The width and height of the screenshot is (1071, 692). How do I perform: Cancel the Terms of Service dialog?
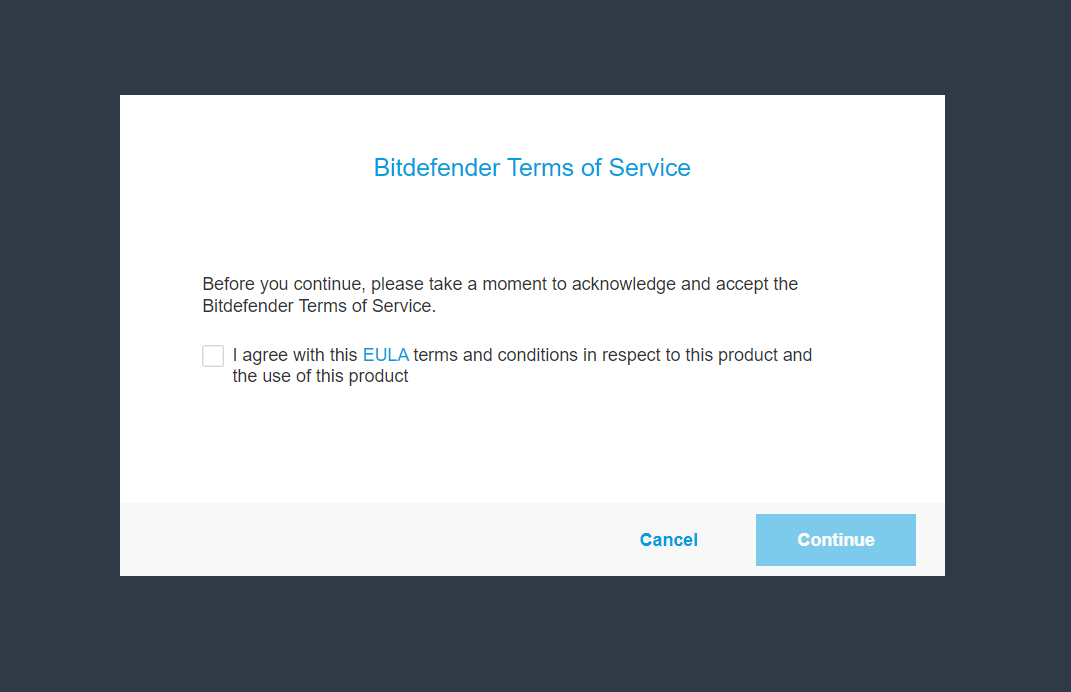click(x=669, y=540)
